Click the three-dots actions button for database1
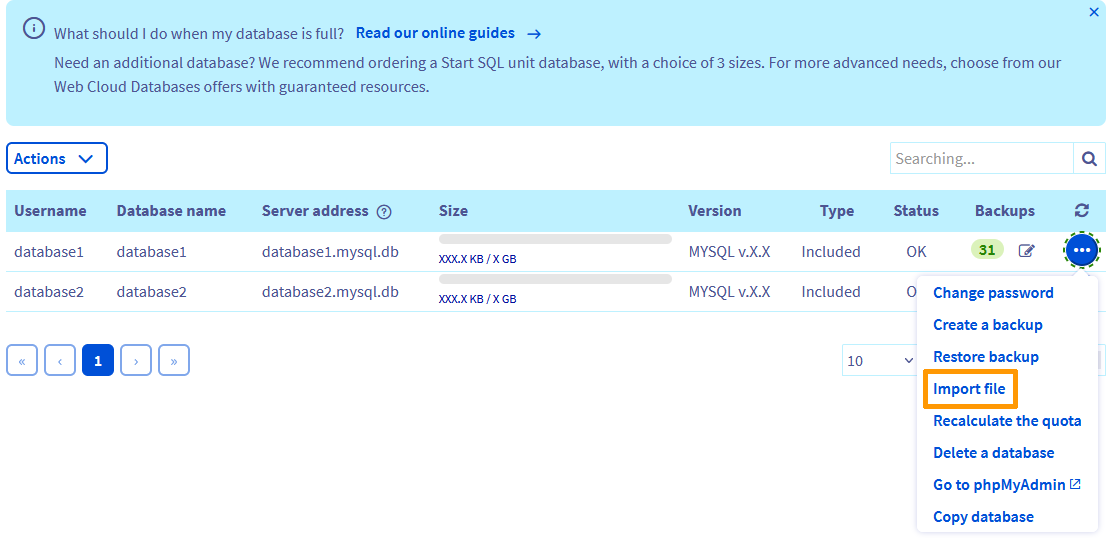Screen dimensions: 1112x538 [1081, 250]
